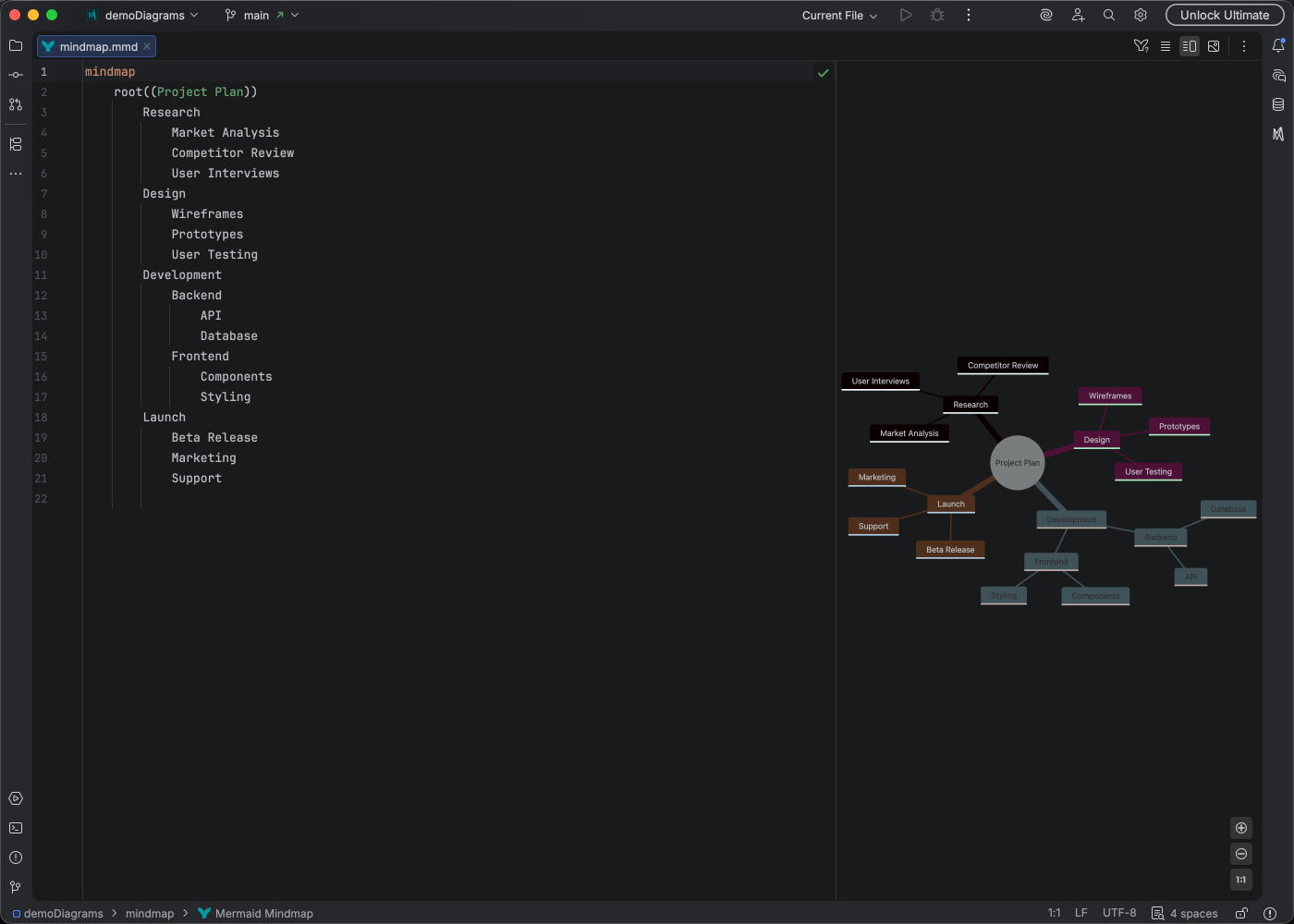The width and height of the screenshot is (1294, 924).
Task: Click the 4 spaces indentation setting
Action: tap(1194, 913)
